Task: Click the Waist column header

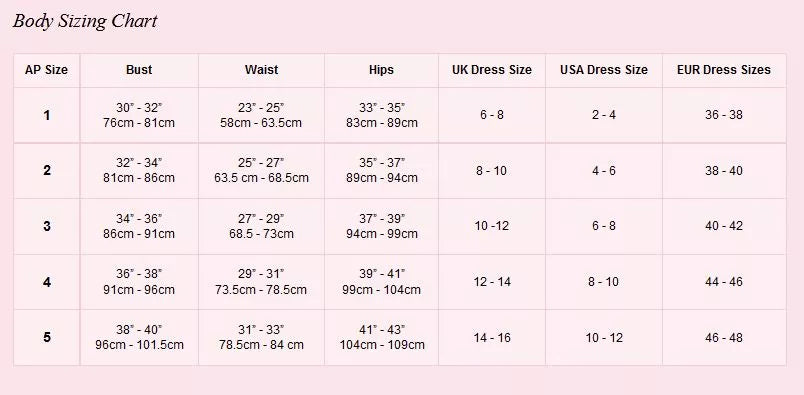Action: (262, 70)
